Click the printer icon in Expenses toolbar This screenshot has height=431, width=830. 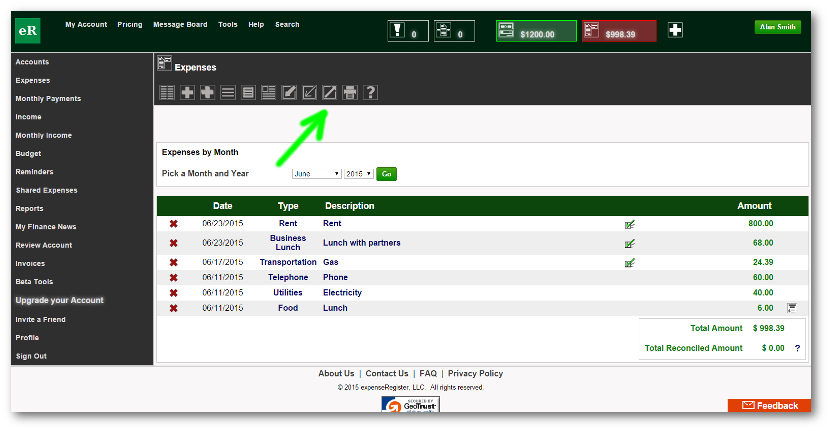[x=350, y=93]
